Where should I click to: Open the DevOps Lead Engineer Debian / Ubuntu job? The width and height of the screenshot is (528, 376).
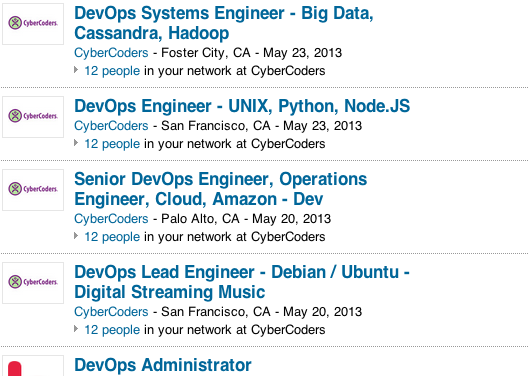(242, 282)
